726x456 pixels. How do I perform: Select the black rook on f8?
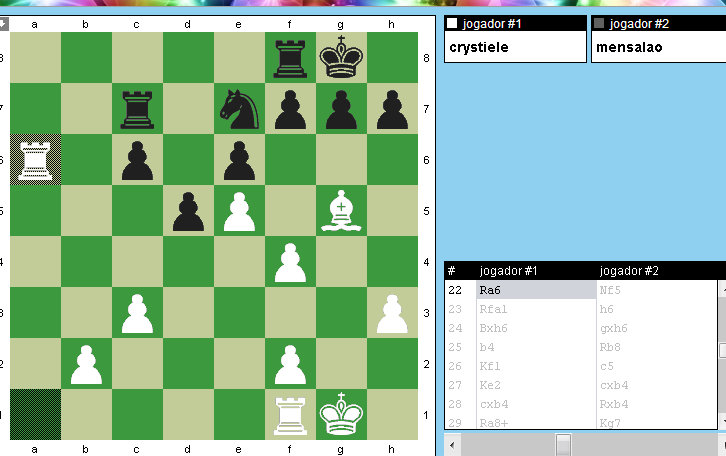pos(290,58)
